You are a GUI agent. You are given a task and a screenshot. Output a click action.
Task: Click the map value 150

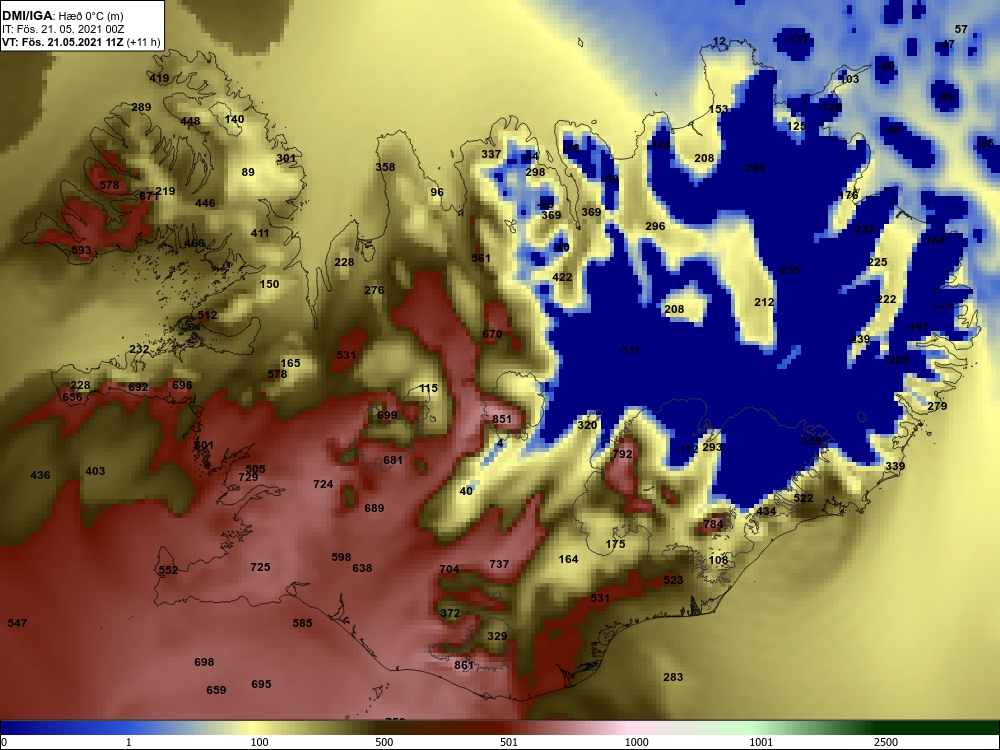(x=269, y=284)
